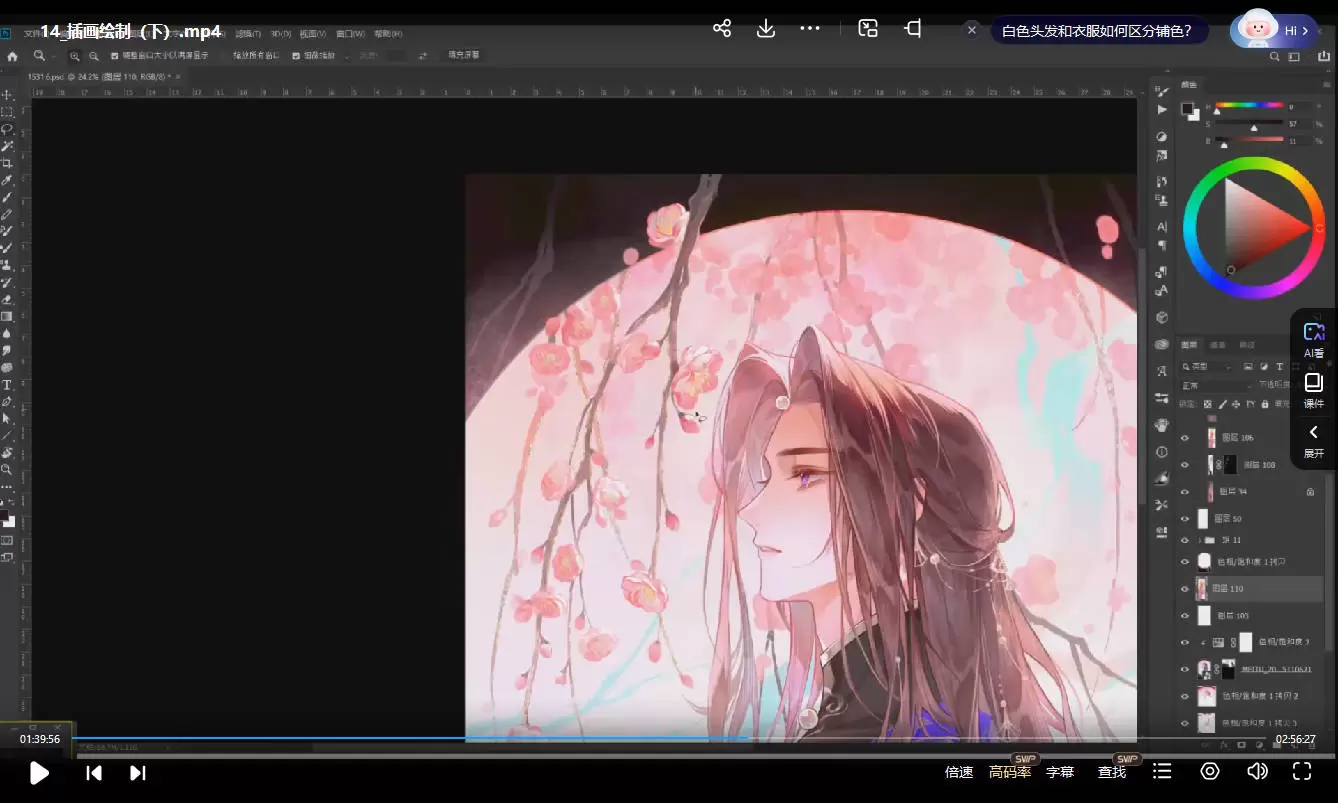Click the 填充屏幕 fill screen button

pos(463,55)
